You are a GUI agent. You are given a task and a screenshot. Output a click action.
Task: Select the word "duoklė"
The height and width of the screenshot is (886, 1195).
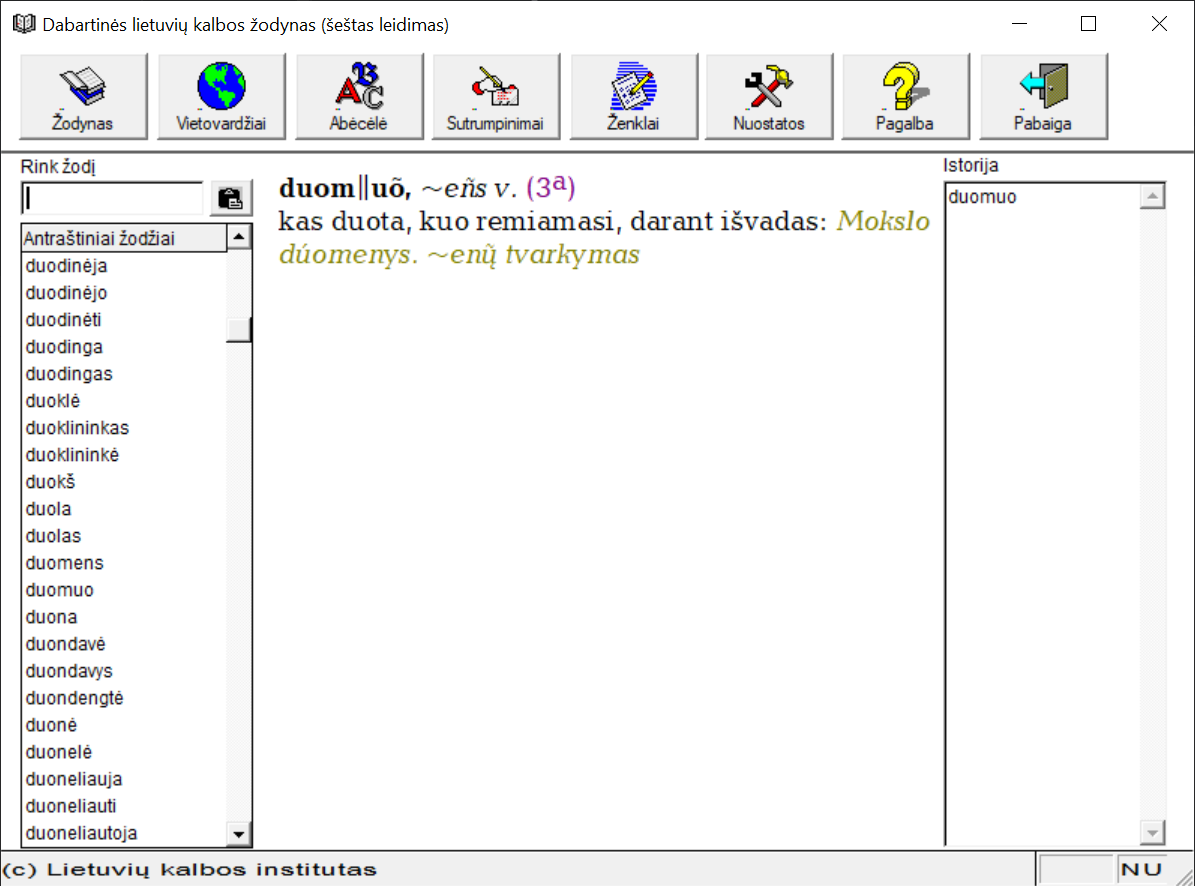53,401
